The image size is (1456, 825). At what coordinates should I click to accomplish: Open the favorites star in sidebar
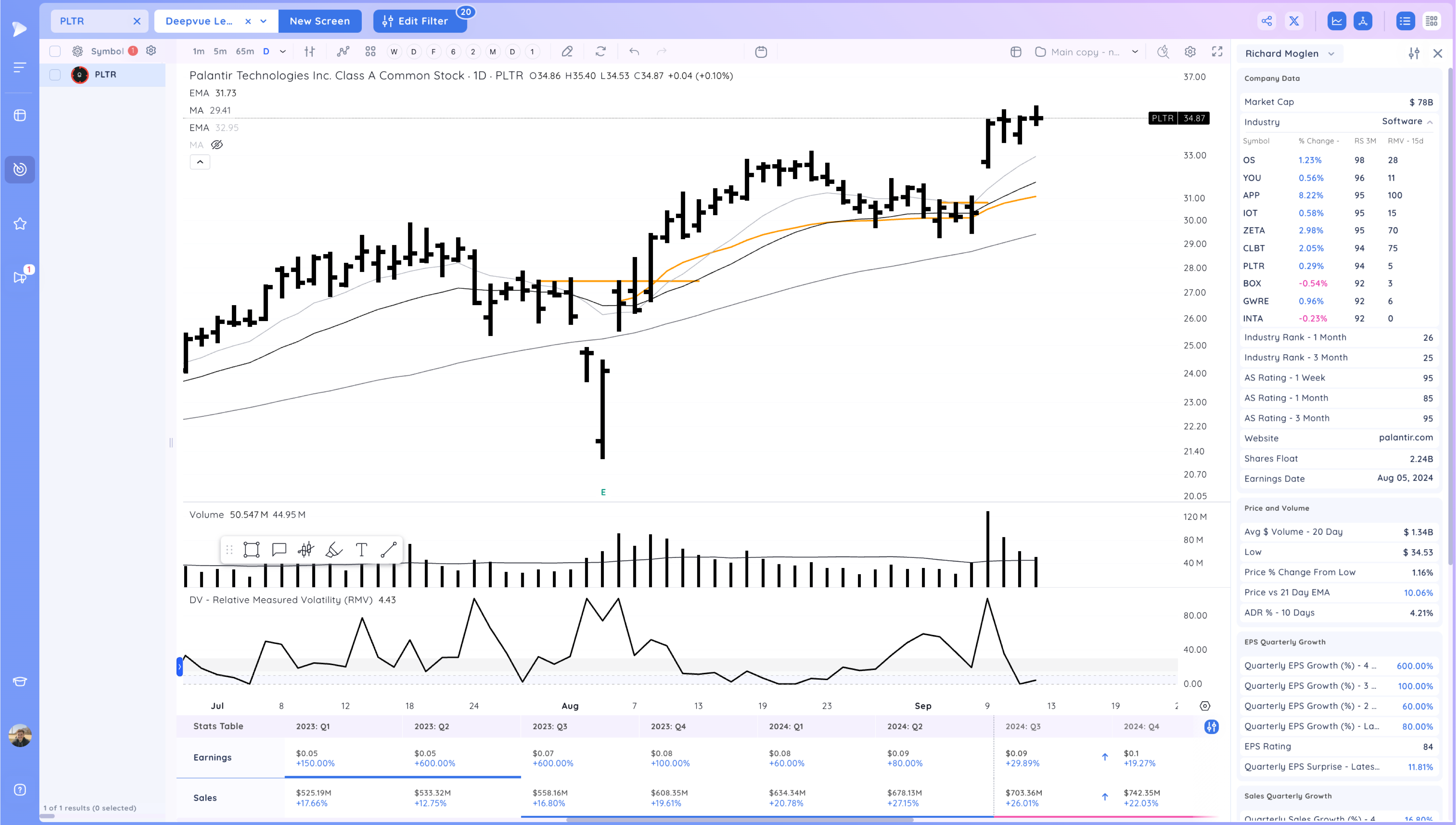(x=20, y=224)
